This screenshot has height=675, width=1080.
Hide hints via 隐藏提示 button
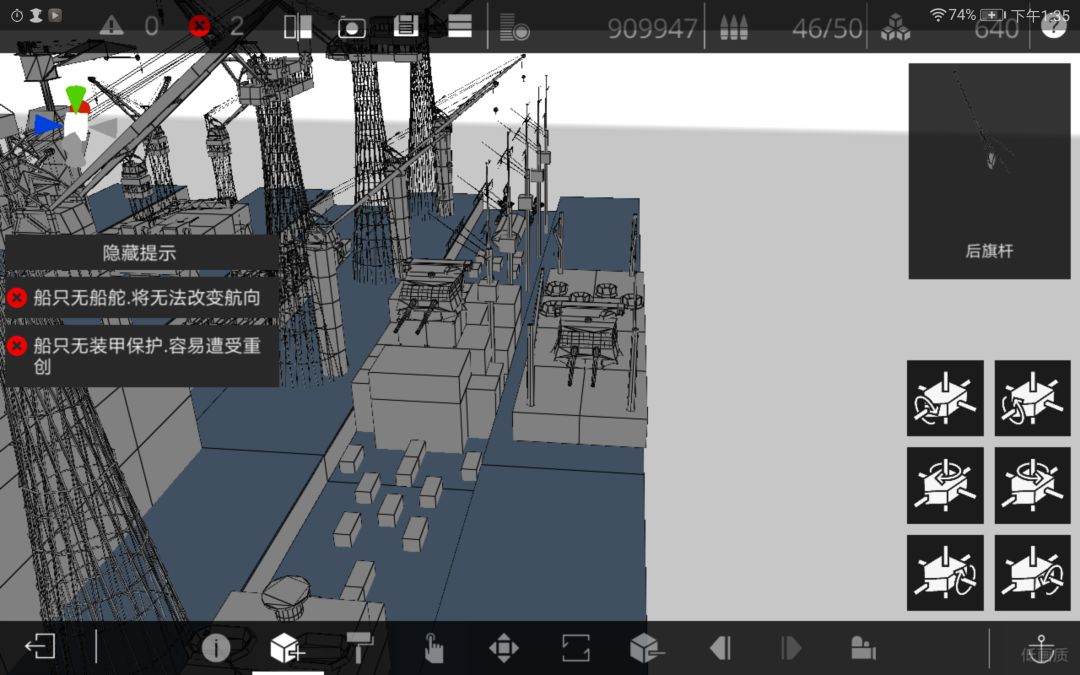click(x=140, y=252)
